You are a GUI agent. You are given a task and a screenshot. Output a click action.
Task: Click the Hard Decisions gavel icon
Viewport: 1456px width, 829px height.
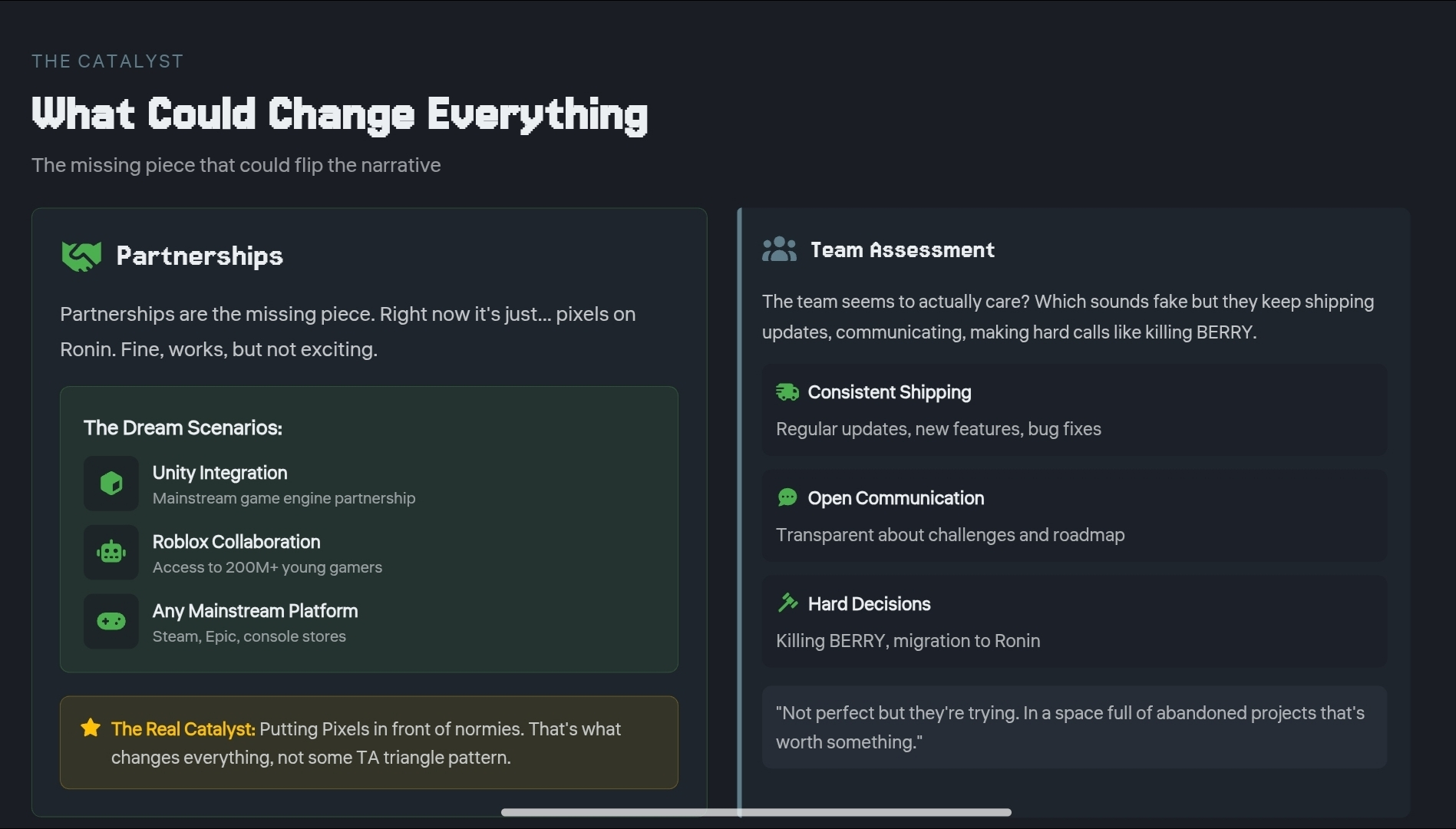[x=787, y=603]
